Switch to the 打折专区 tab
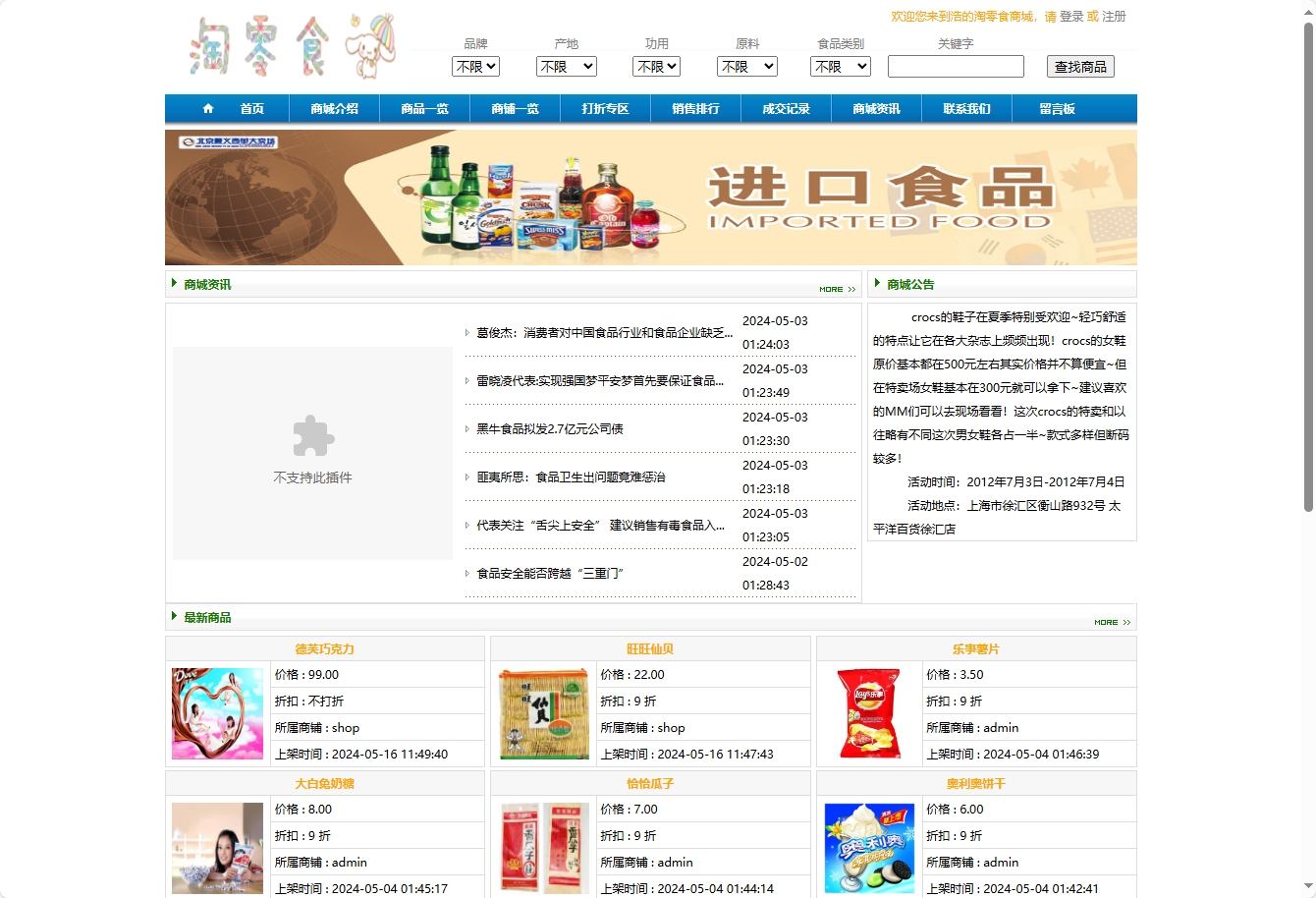The height and width of the screenshot is (898, 1316). click(x=604, y=108)
